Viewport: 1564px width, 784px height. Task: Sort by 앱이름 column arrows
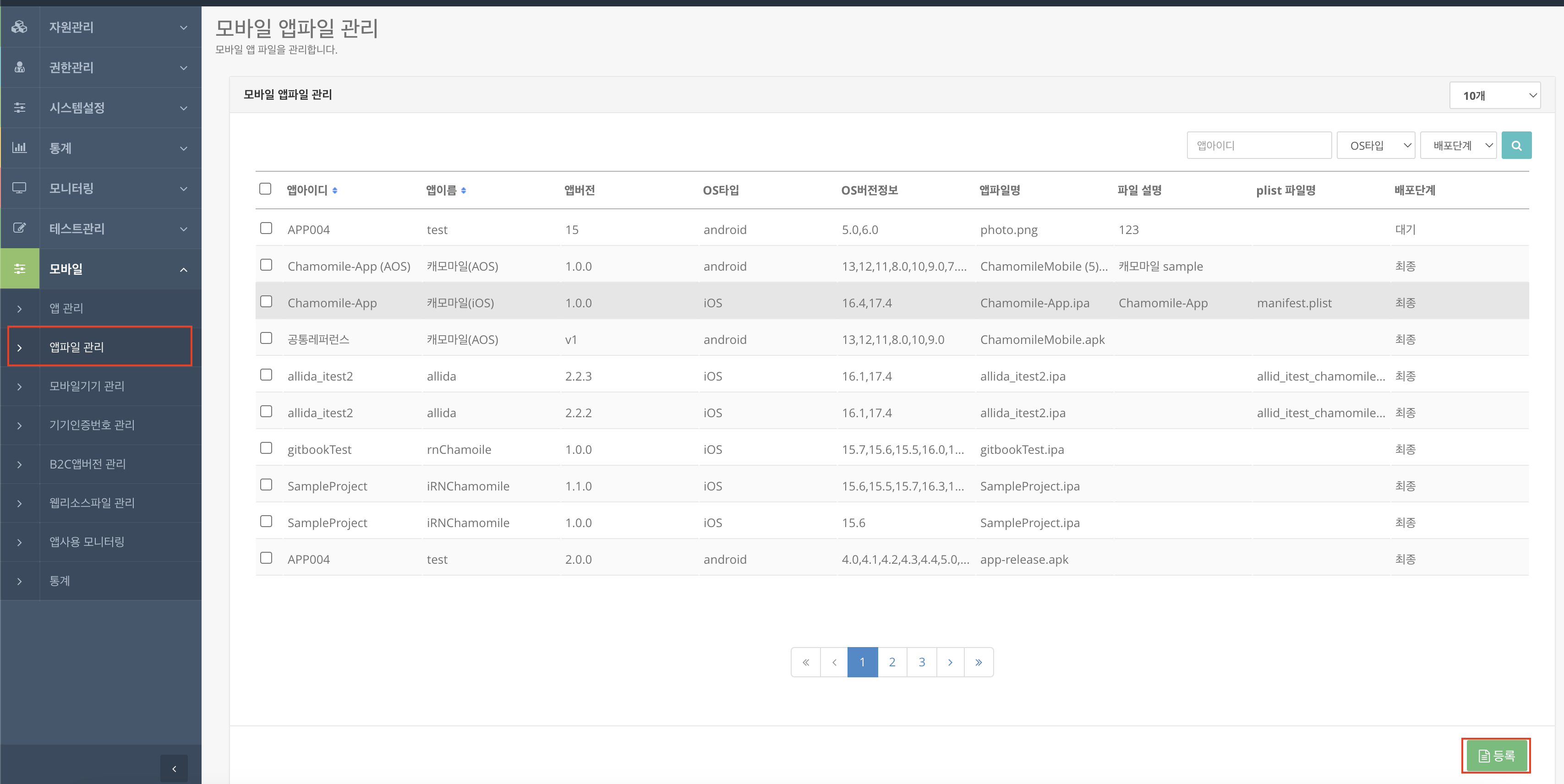click(x=463, y=191)
